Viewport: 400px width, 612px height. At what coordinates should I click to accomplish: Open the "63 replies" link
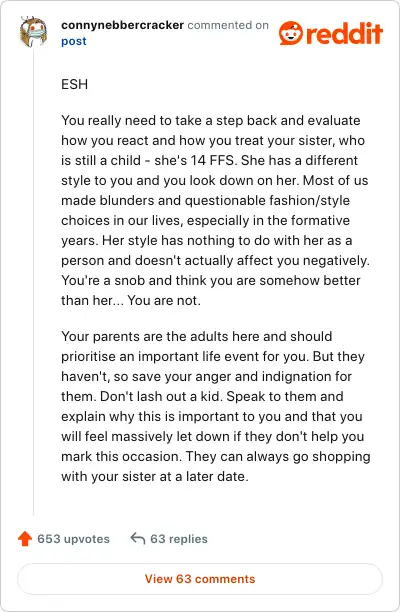pos(179,539)
